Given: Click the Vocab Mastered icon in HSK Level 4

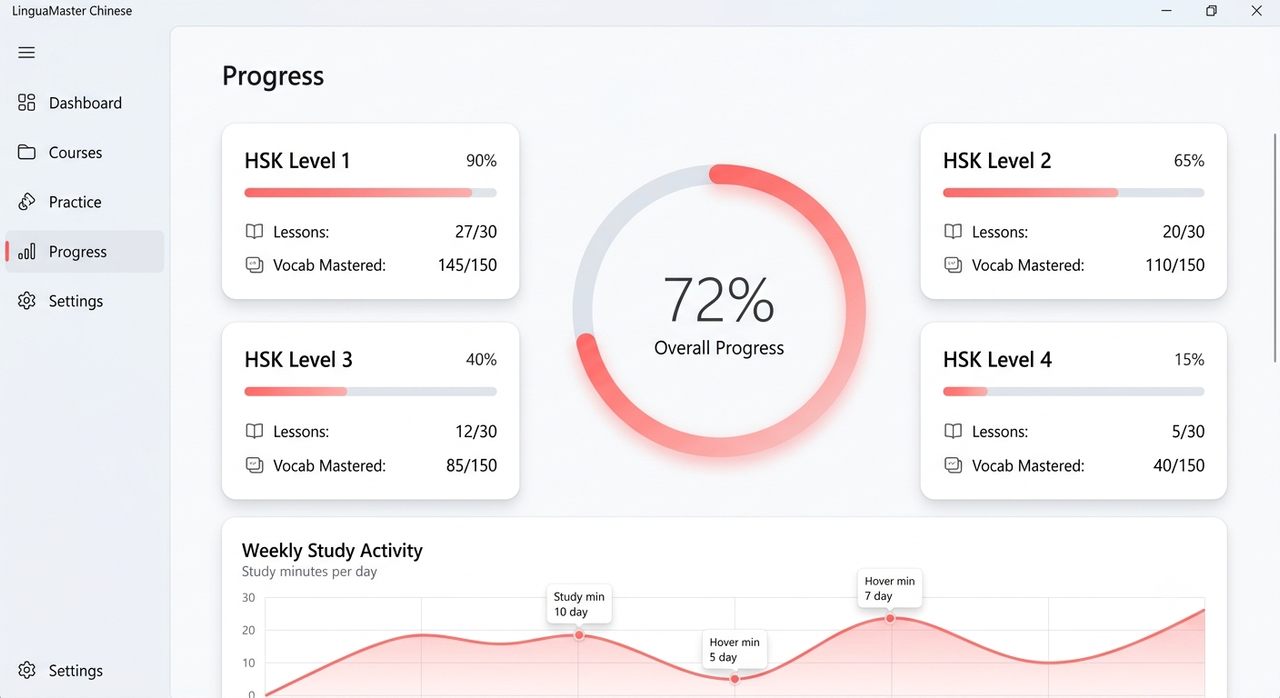Looking at the screenshot, I should [x=953, y=465].
